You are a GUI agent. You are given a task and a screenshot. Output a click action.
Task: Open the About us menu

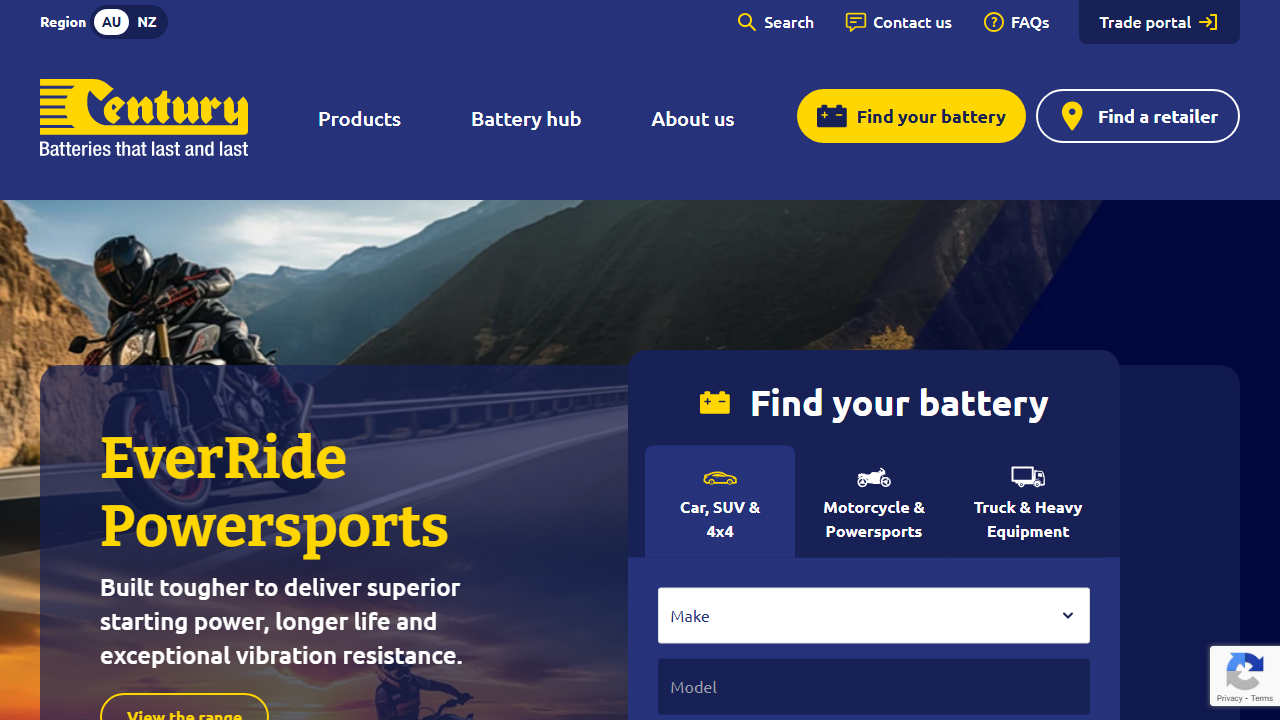(x=692, y=119)
